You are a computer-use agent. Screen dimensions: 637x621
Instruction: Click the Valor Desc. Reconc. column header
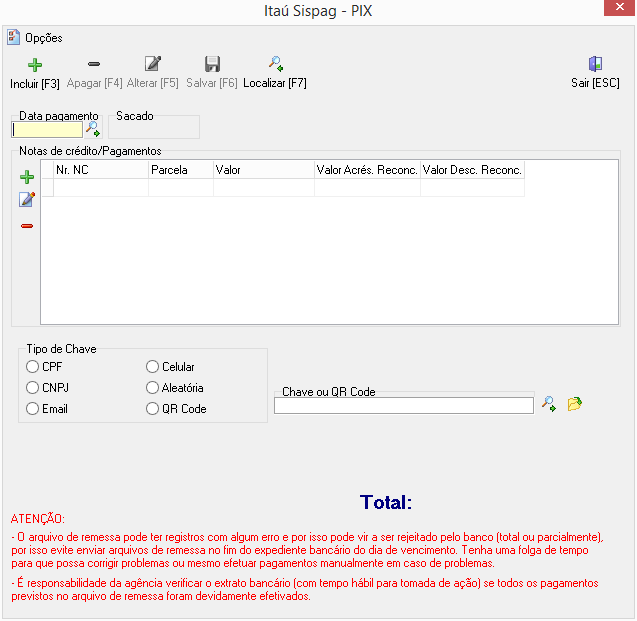click(x=472, y=170)
